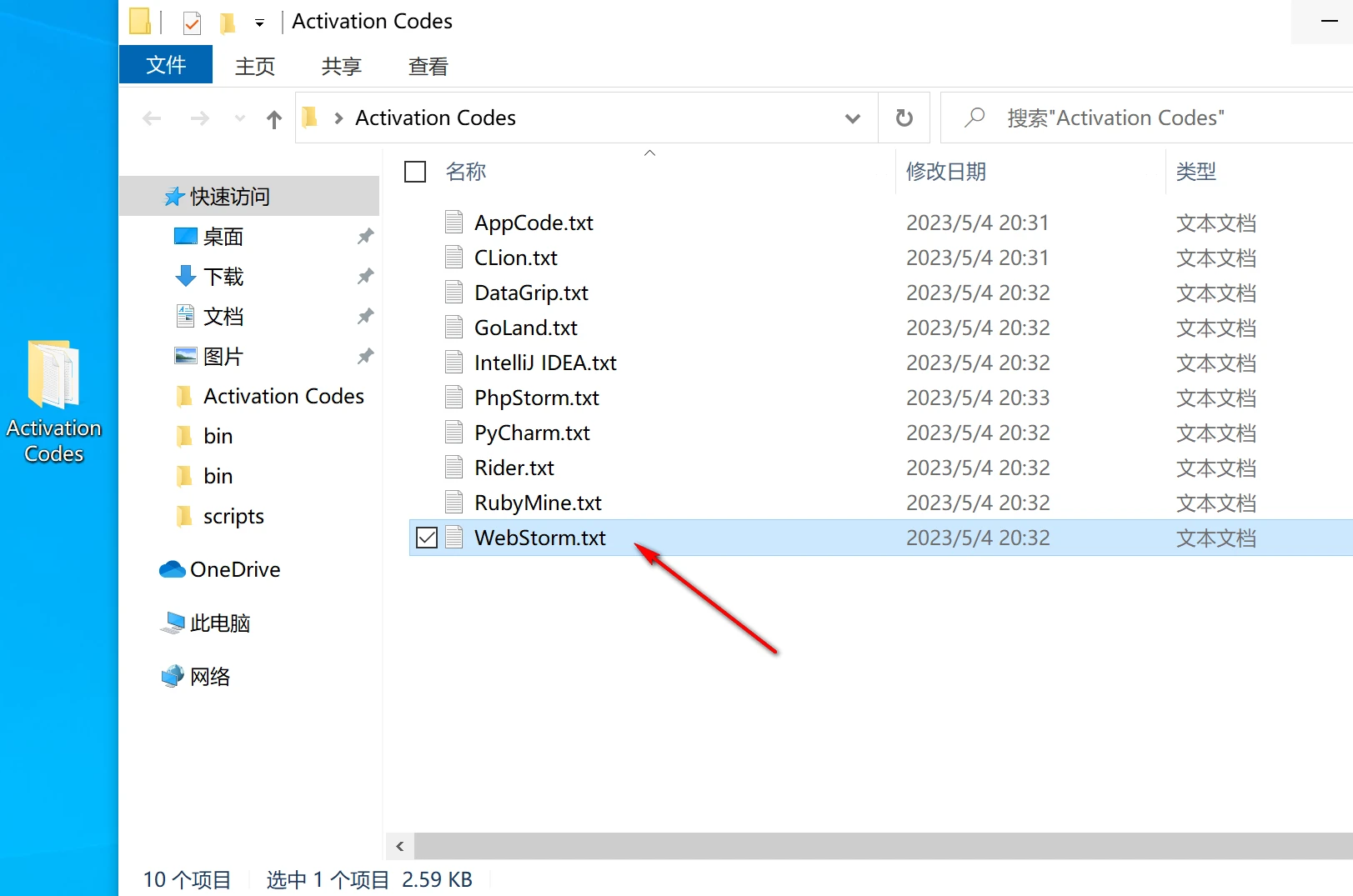Viewport: 1353px width, 896px height.
Task: Select the RubyMine.txt file
Action: 538,503
